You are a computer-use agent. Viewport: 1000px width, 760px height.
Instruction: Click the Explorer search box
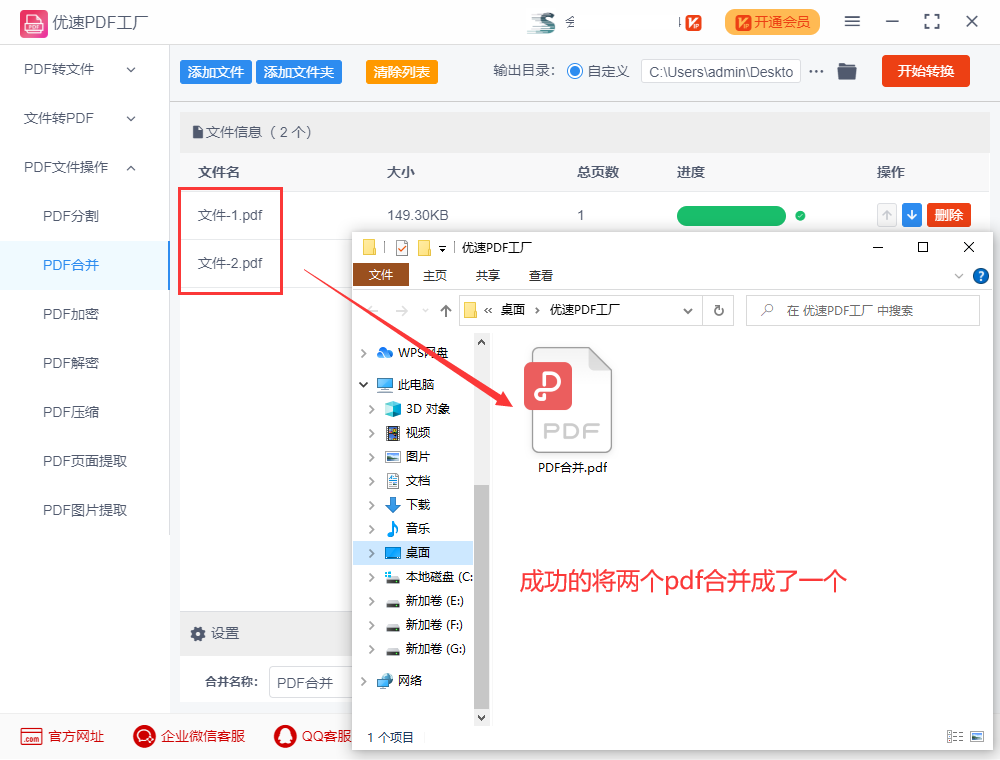[863, 311]
